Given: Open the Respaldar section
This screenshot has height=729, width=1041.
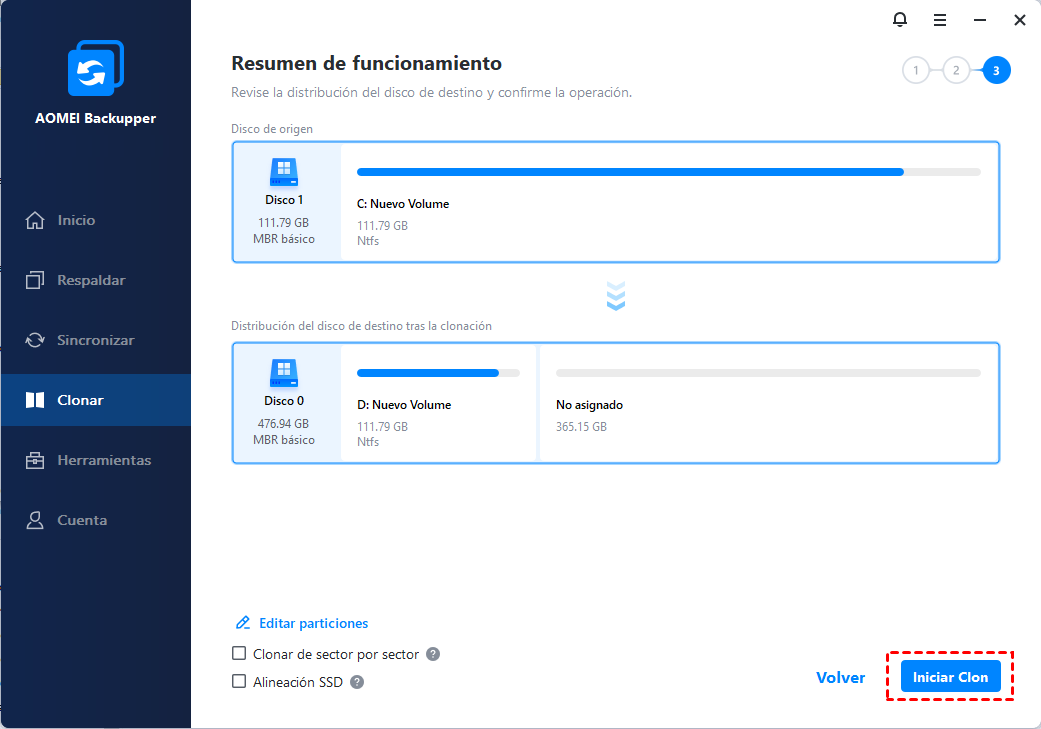Looking at the screenshot, I should click(96, 280).
